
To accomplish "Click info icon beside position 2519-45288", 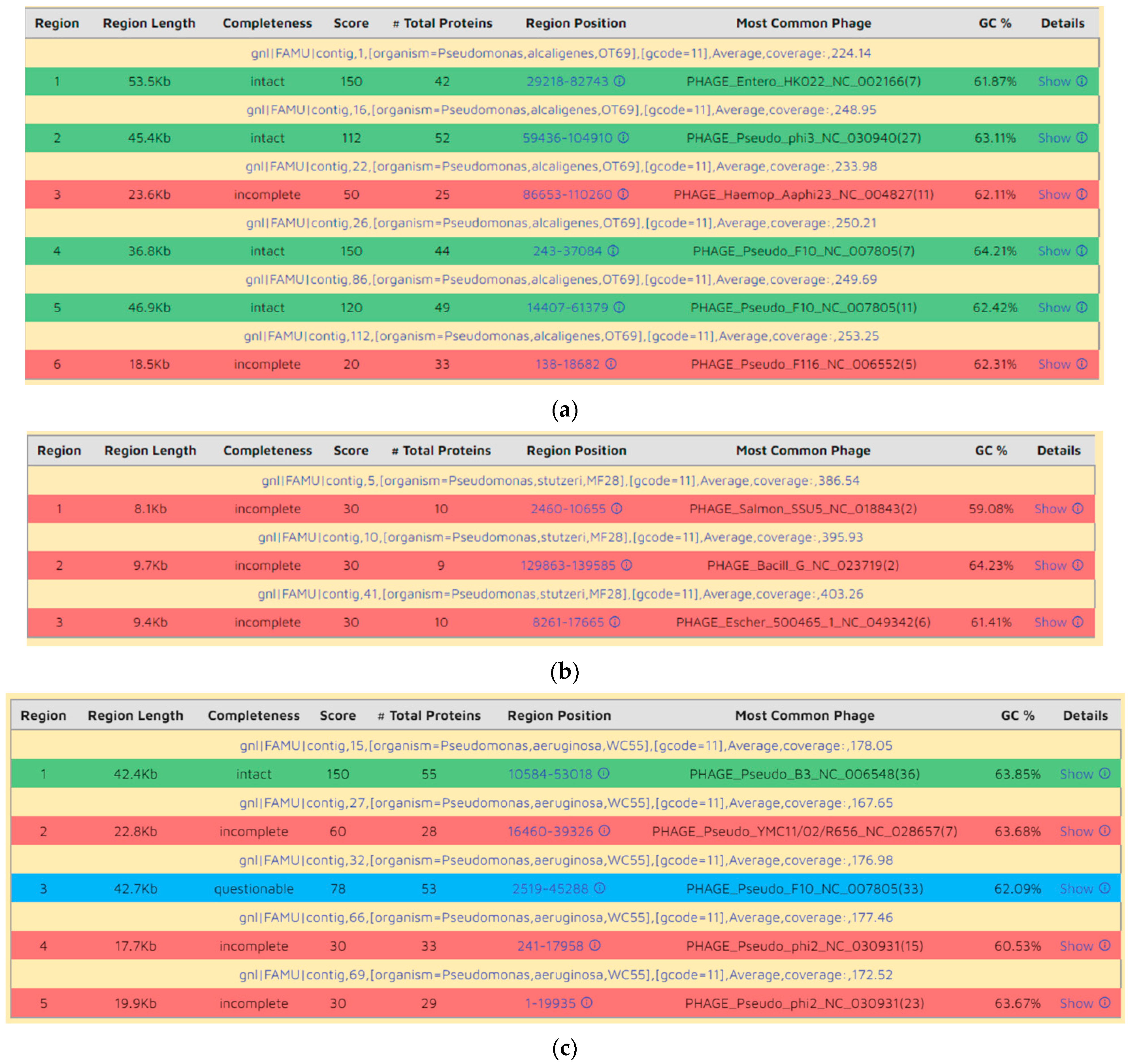I will 600,889.
